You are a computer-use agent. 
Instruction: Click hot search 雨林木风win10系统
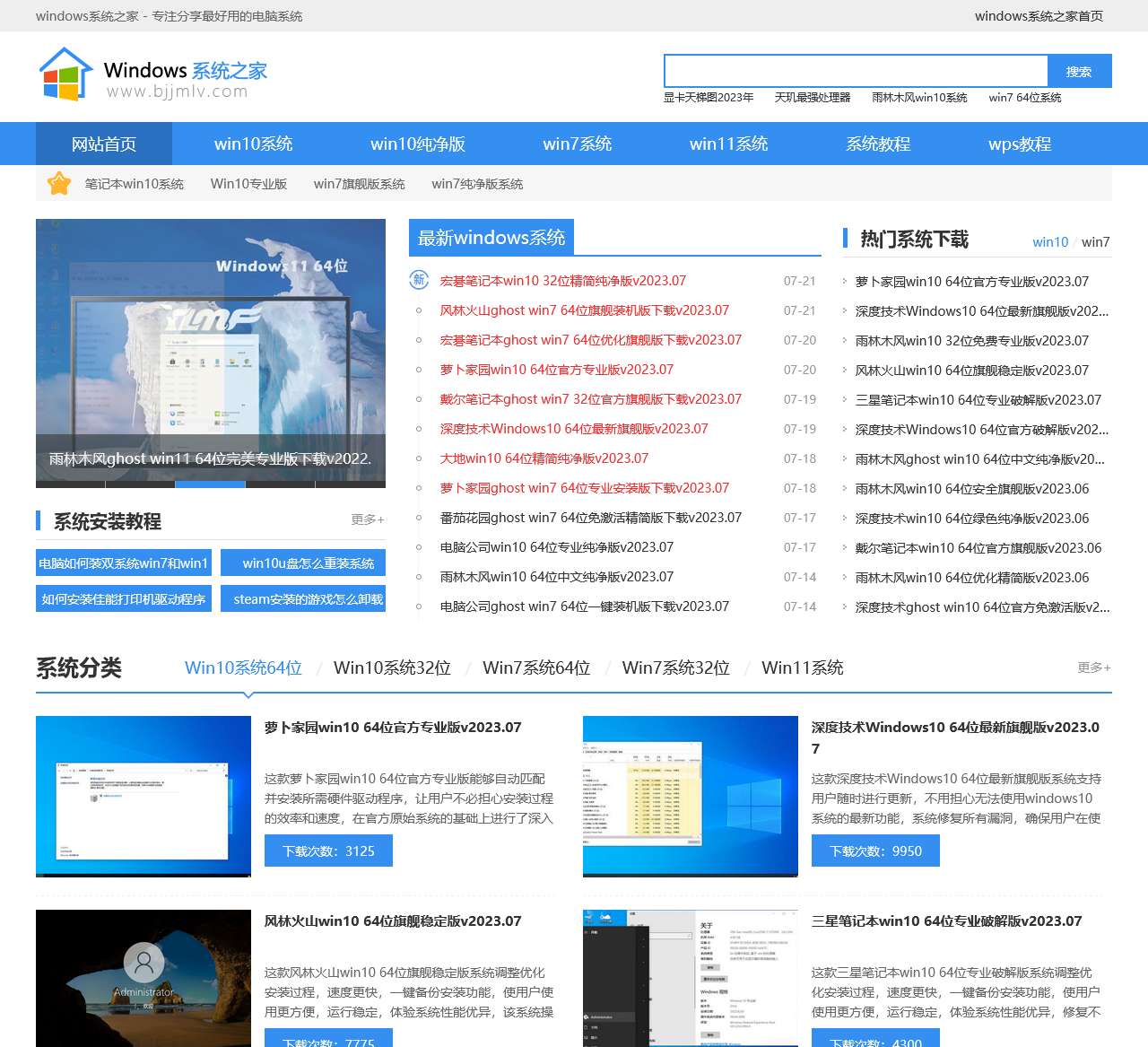(x=919, y=98)
